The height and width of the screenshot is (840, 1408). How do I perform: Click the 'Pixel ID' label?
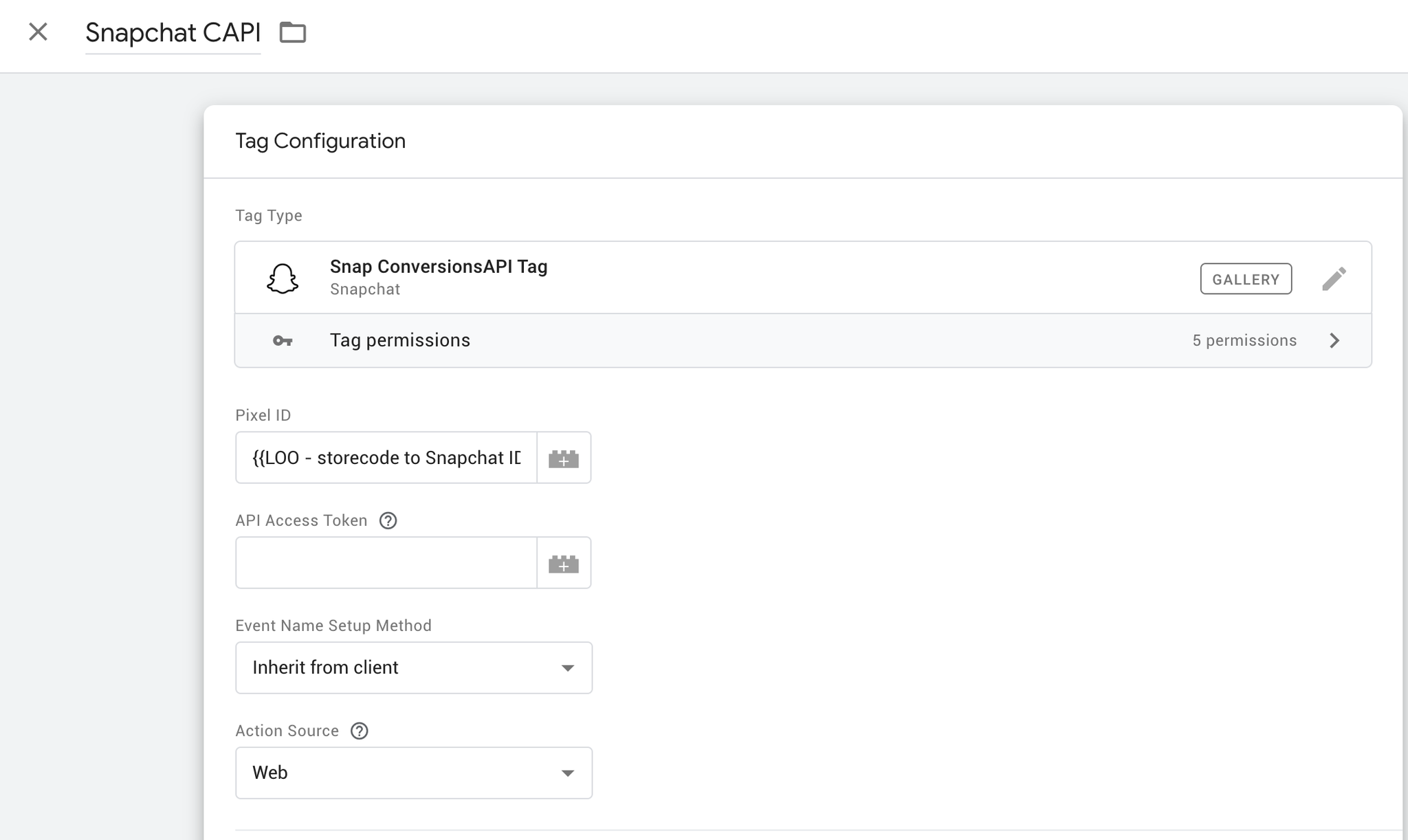pos(263,415)
